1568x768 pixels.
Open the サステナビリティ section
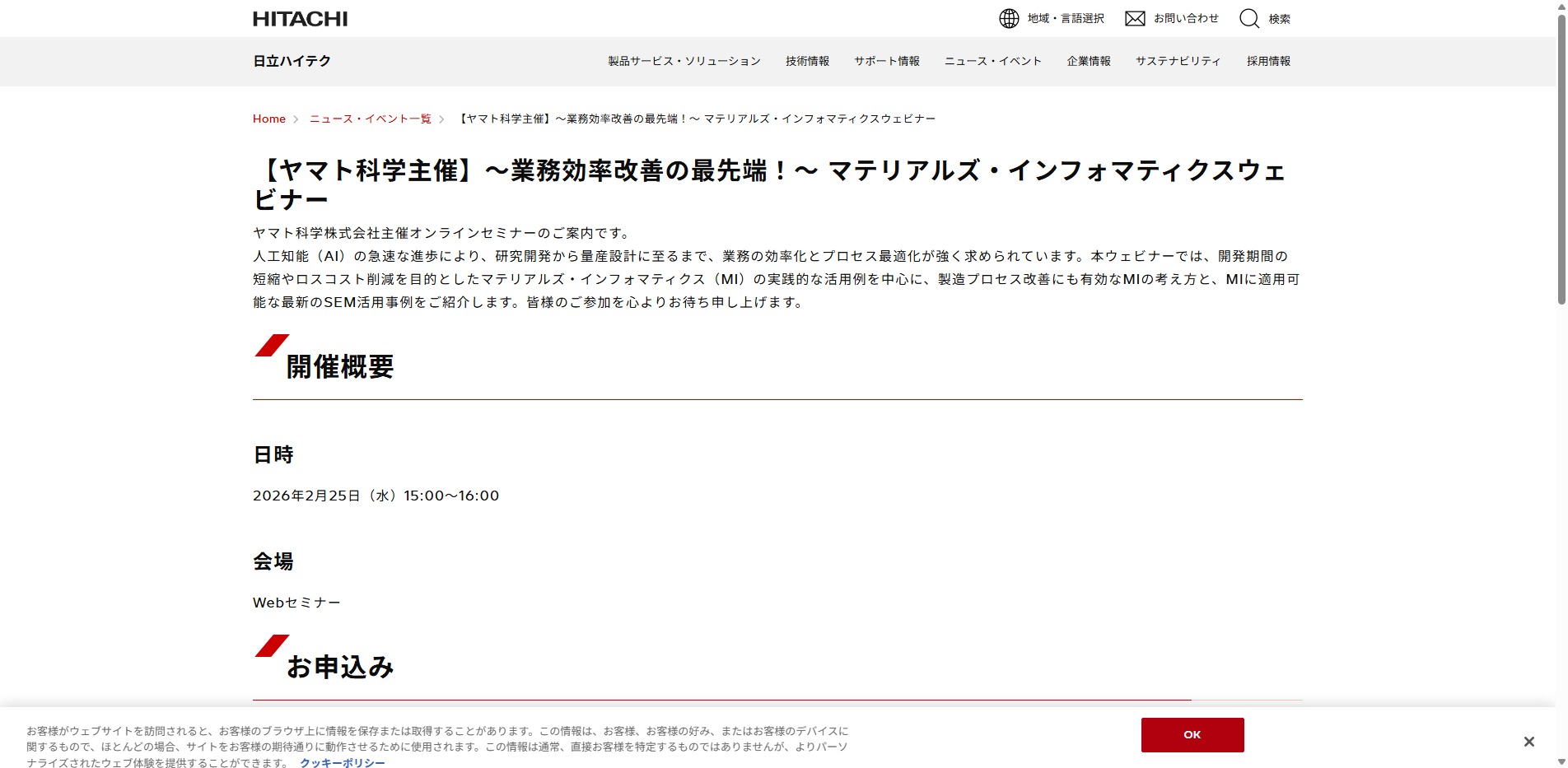coord(1178,61)
